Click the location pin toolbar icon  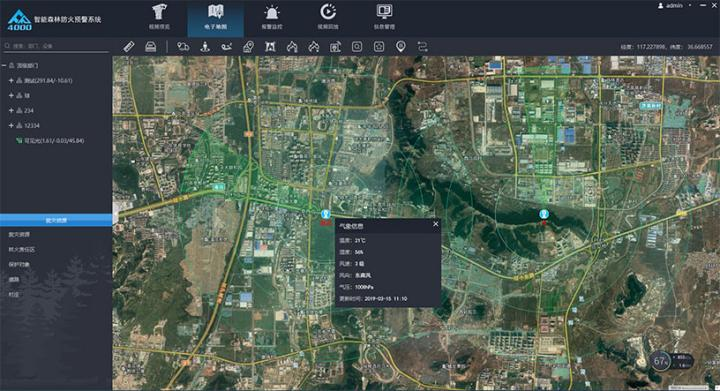tap(400, 46)
